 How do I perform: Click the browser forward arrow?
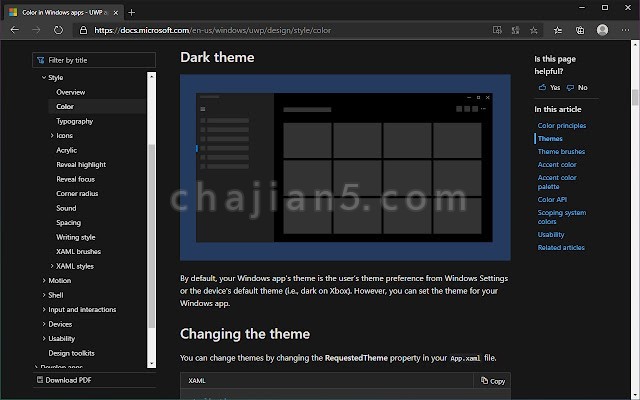[x=36, y=30]
